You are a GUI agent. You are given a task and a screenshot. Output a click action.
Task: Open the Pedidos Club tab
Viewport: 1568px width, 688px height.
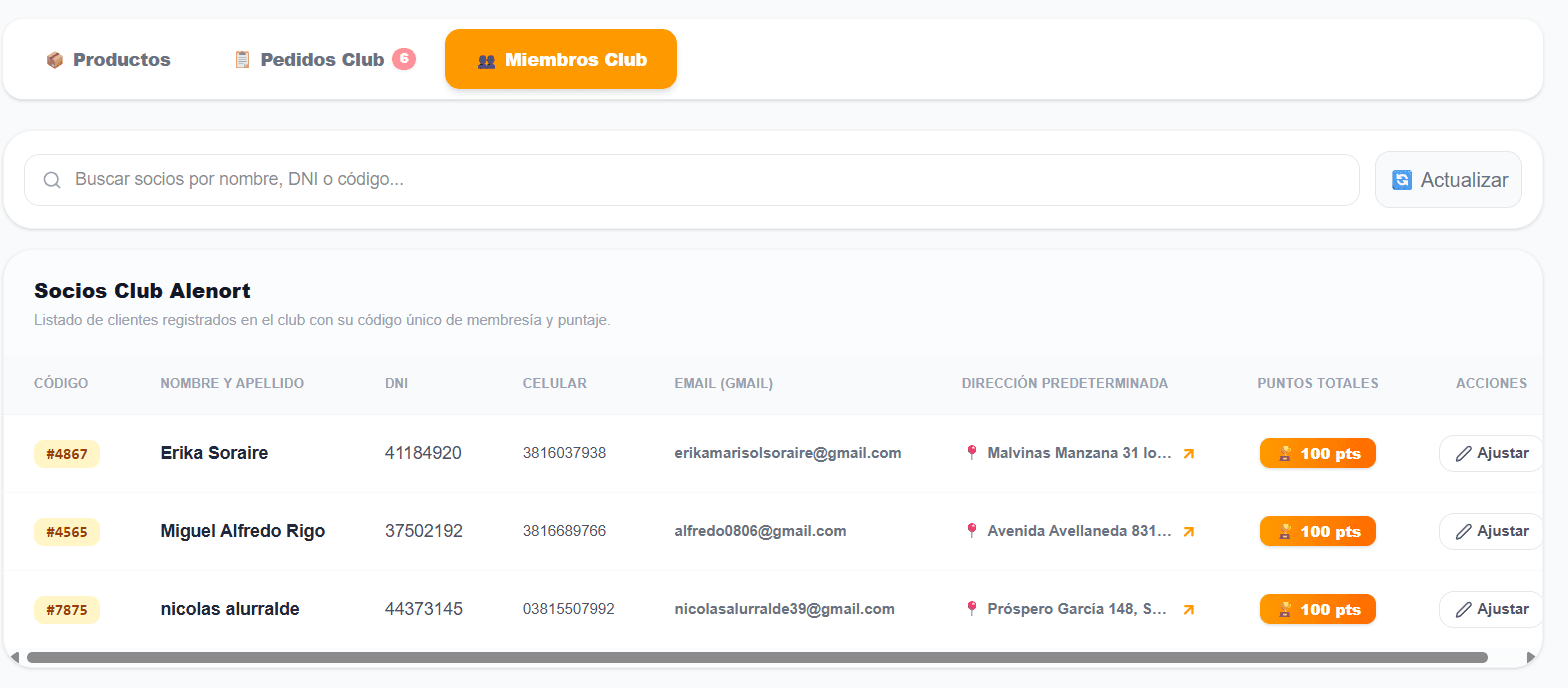pos(324,60)
